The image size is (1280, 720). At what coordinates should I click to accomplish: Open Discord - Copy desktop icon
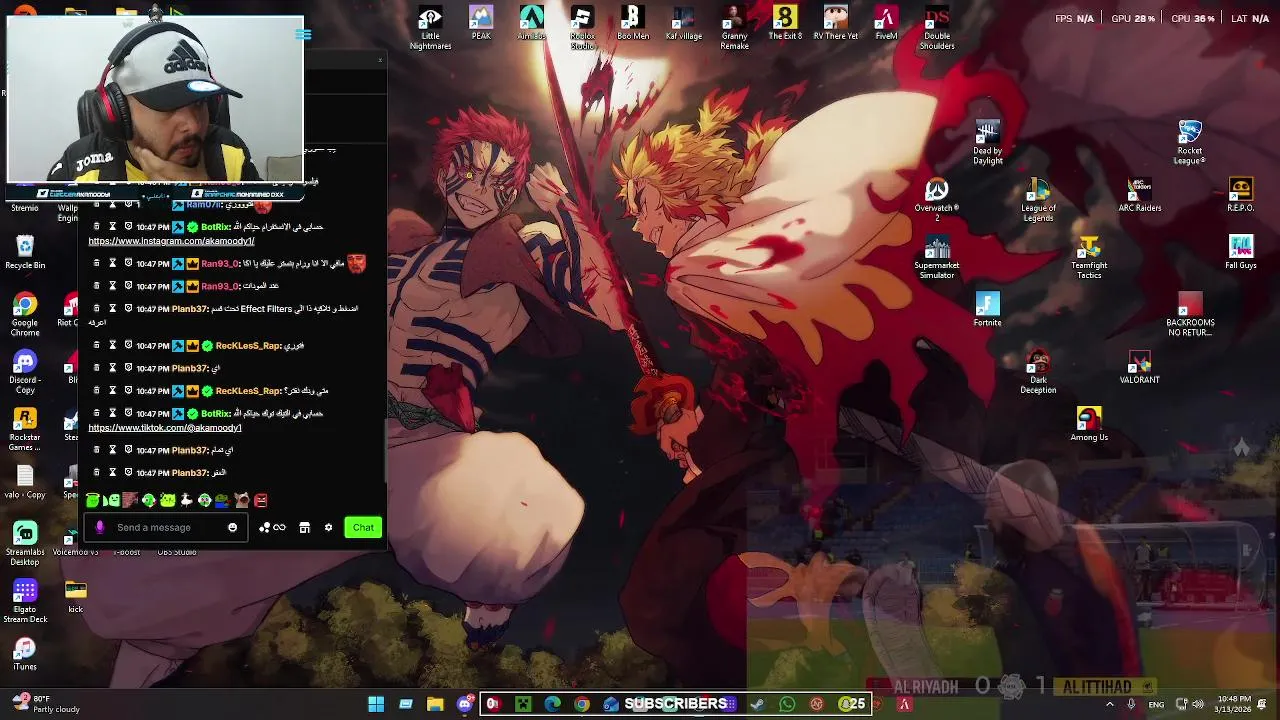point(25,372)
